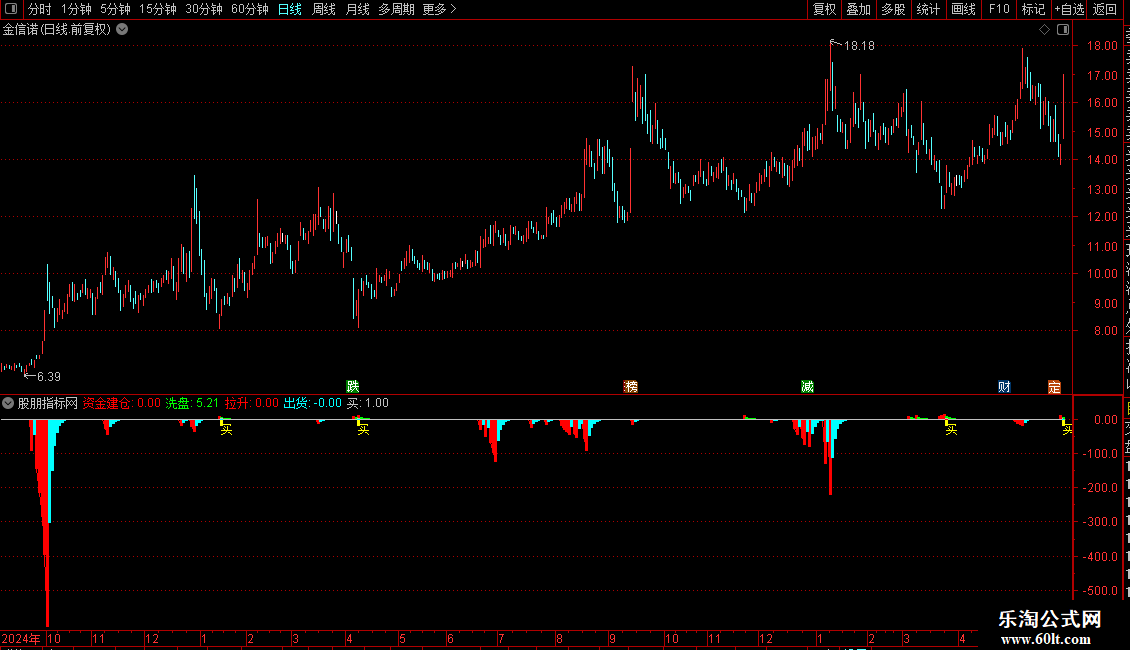Switch to 30分钟 period
This screenshot has height=650, width=1130.
204,9
